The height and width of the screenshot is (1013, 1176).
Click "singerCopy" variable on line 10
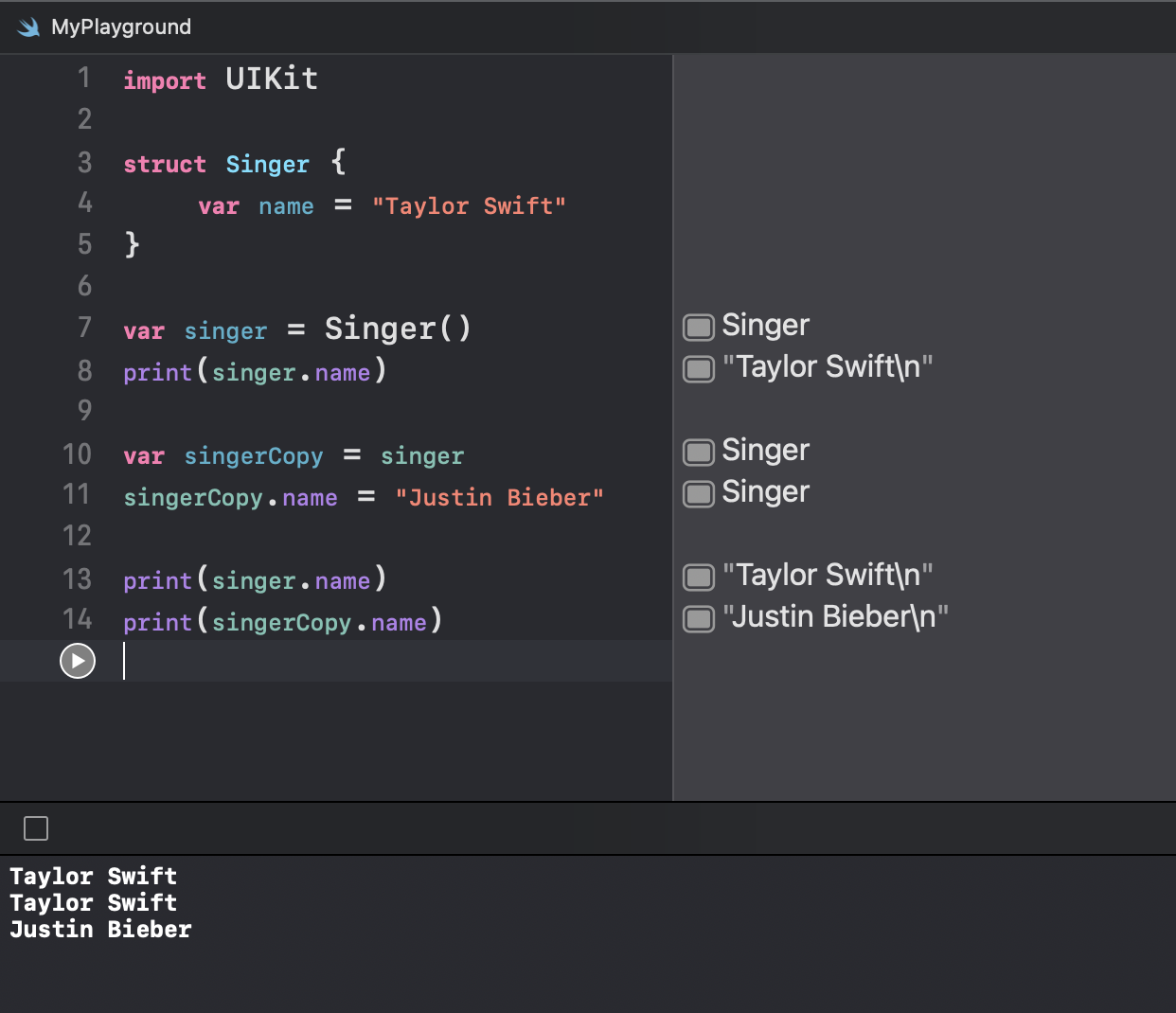tap(254, 455)
